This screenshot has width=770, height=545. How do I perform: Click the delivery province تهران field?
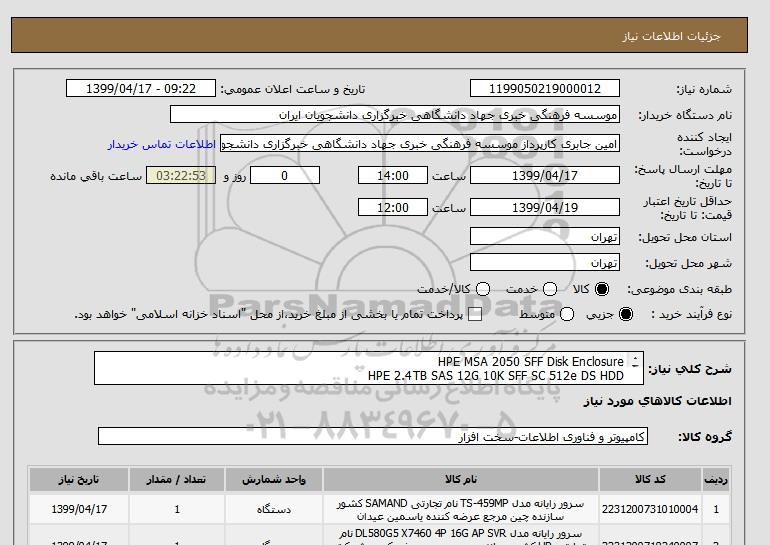point(545,236)
